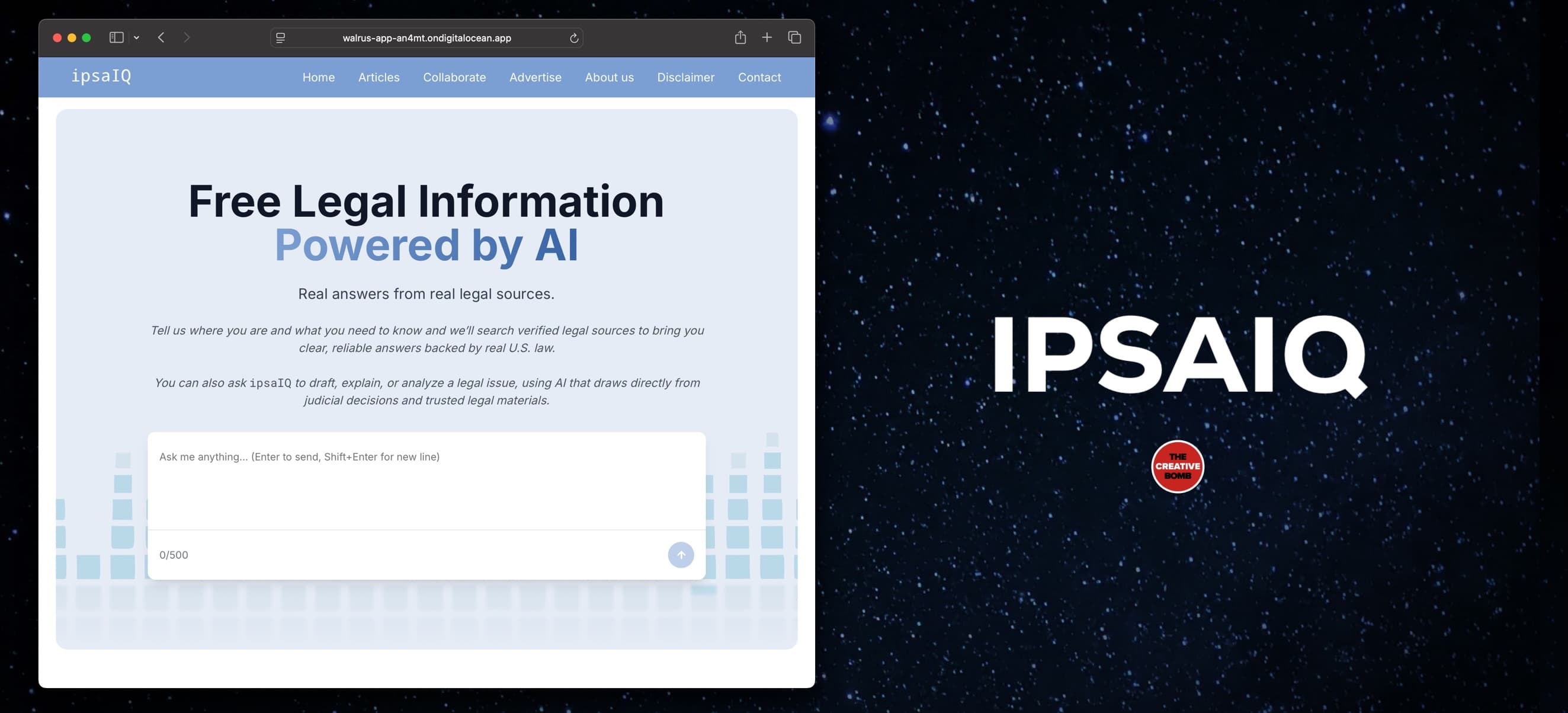The image size is (1568, 713).
Task: Click the share icon in the toolbar
Action: (x=740, y=37)
